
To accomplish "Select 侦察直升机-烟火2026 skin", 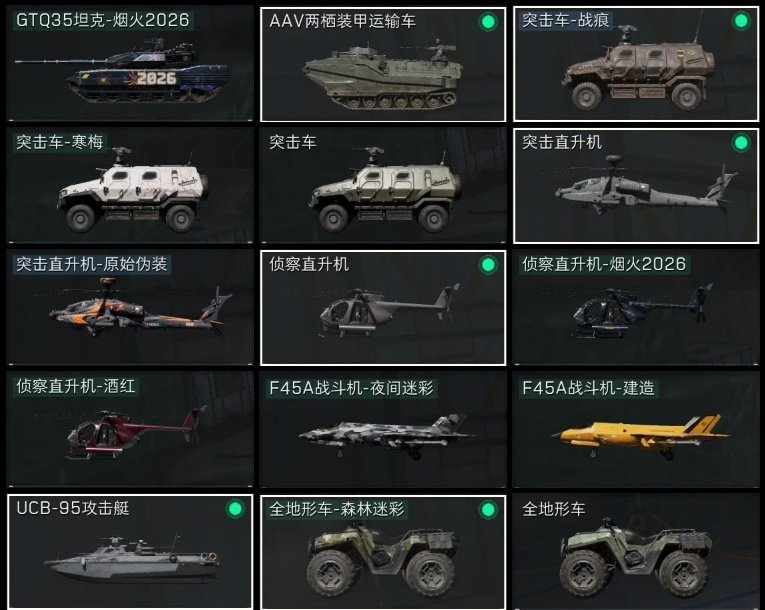I will tap(636, 307).
